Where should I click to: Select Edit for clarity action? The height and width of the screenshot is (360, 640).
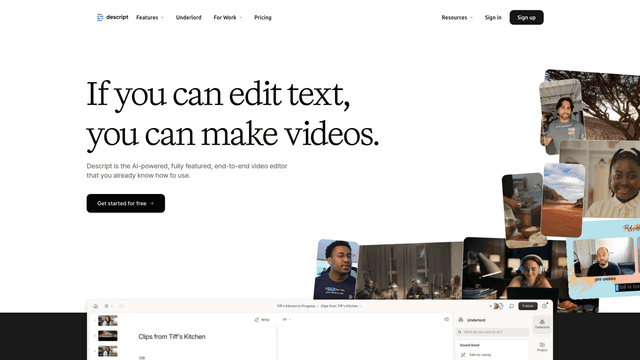tap(476, 355)
